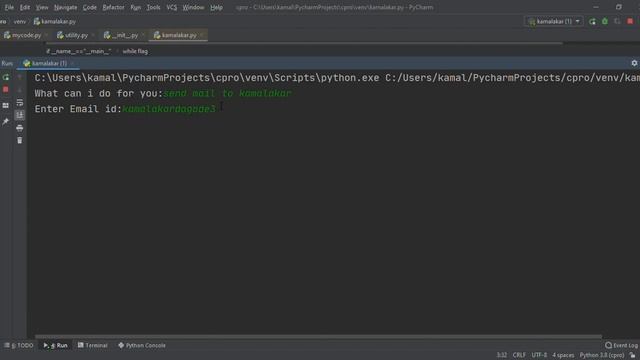Clear all console output with trash icon
This screenshot has height=360, width=640.
20,140
